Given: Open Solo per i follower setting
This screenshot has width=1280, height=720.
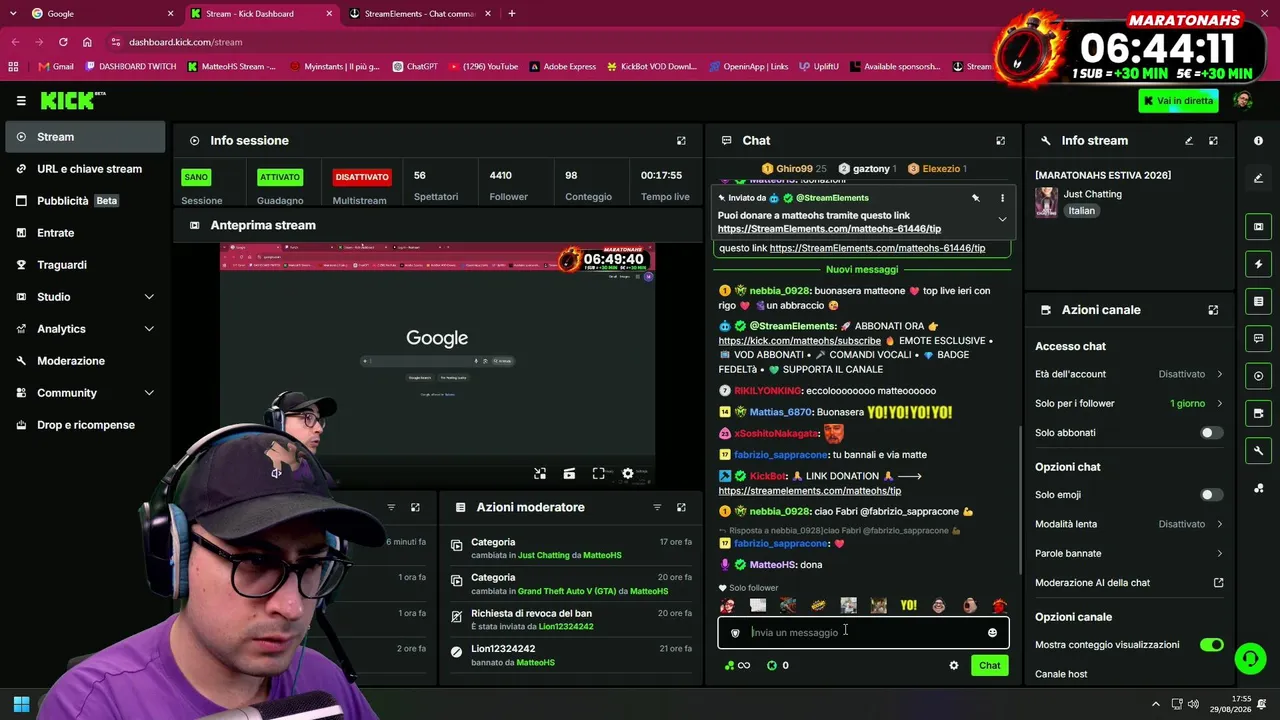Looking at the screenshot, I should pyautogui.click(x=1129, y=403).
